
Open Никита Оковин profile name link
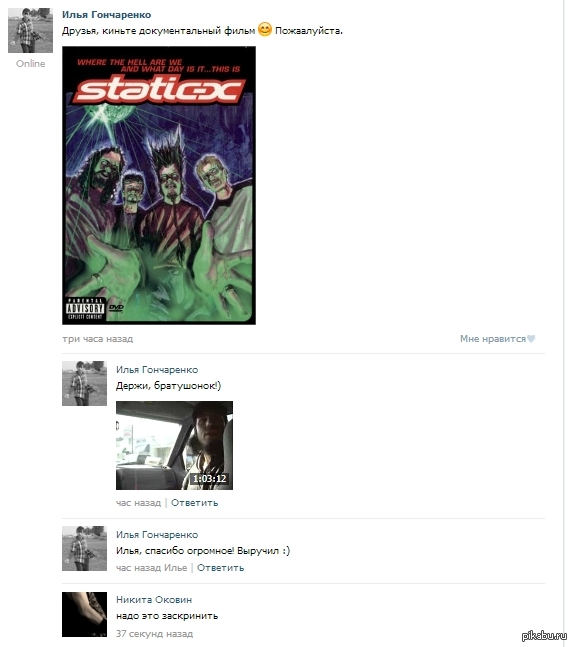tap(154, 600)
